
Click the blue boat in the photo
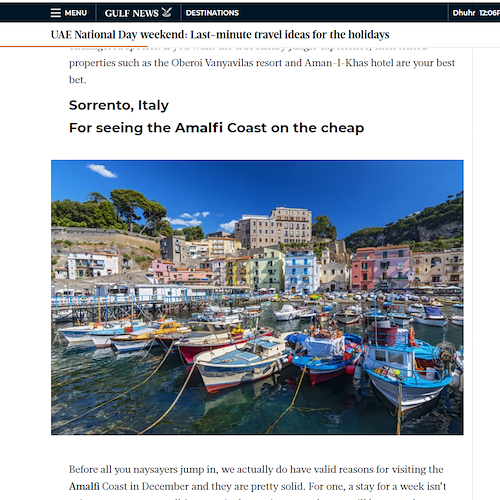point(408,370)
